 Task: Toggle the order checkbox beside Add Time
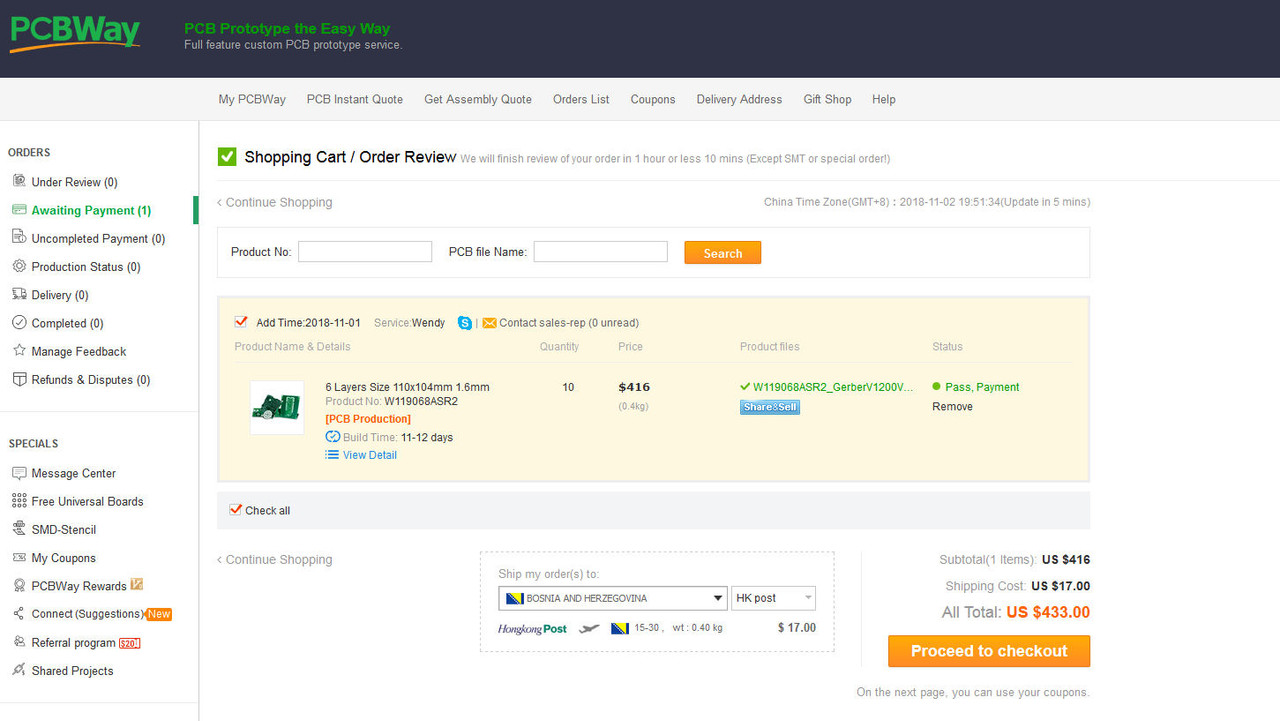coord(240,322)
